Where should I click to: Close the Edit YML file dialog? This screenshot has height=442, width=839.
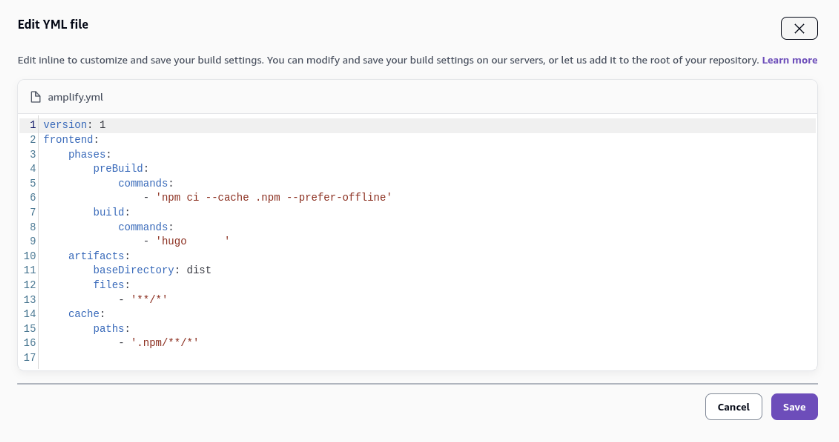pos(798,29)
